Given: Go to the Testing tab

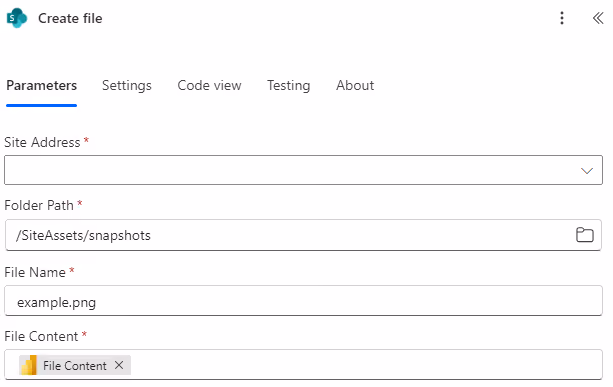Looking at the screenshot, I should [x=289, y=85].
